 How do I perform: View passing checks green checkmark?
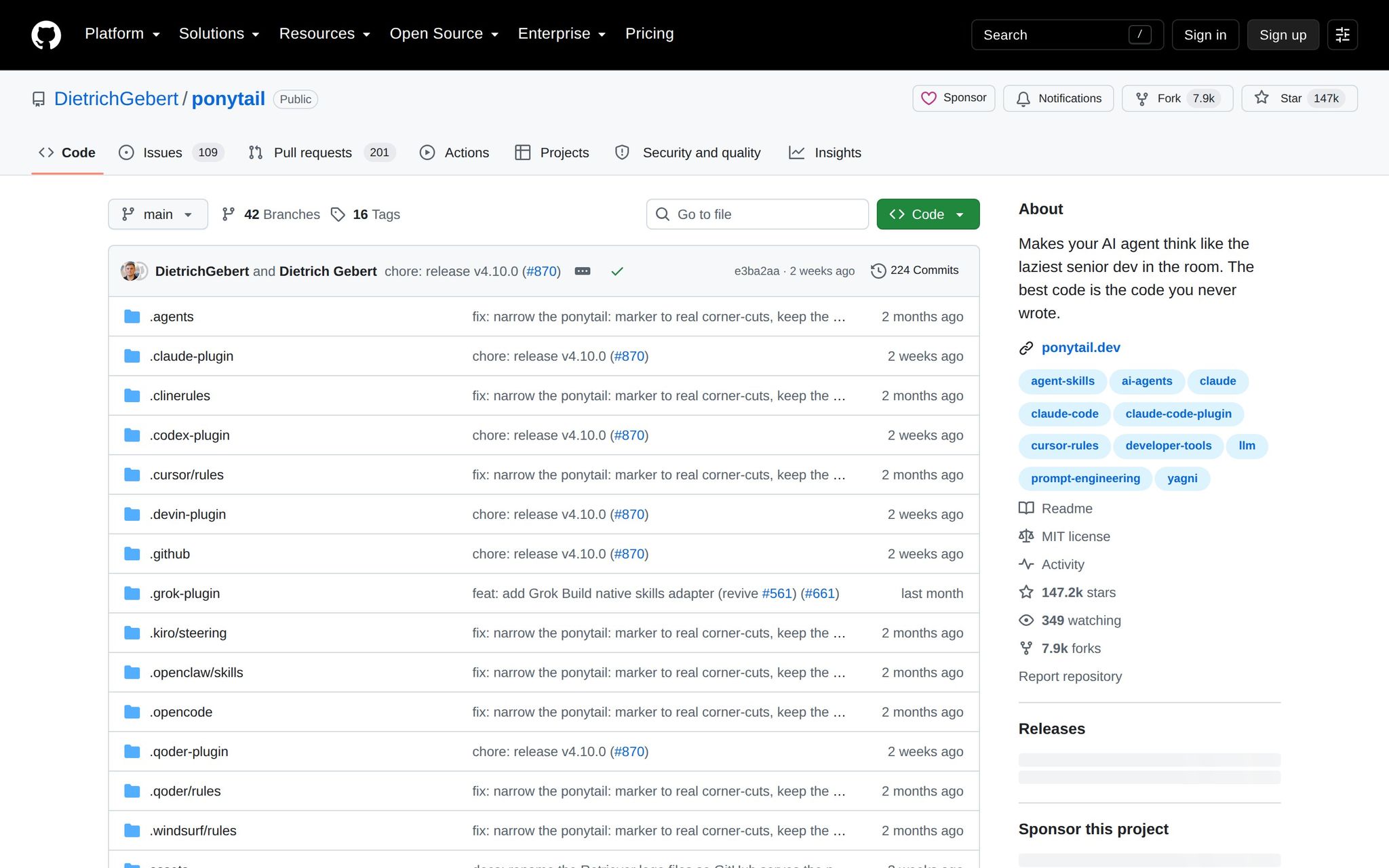[x=617, y=271]
